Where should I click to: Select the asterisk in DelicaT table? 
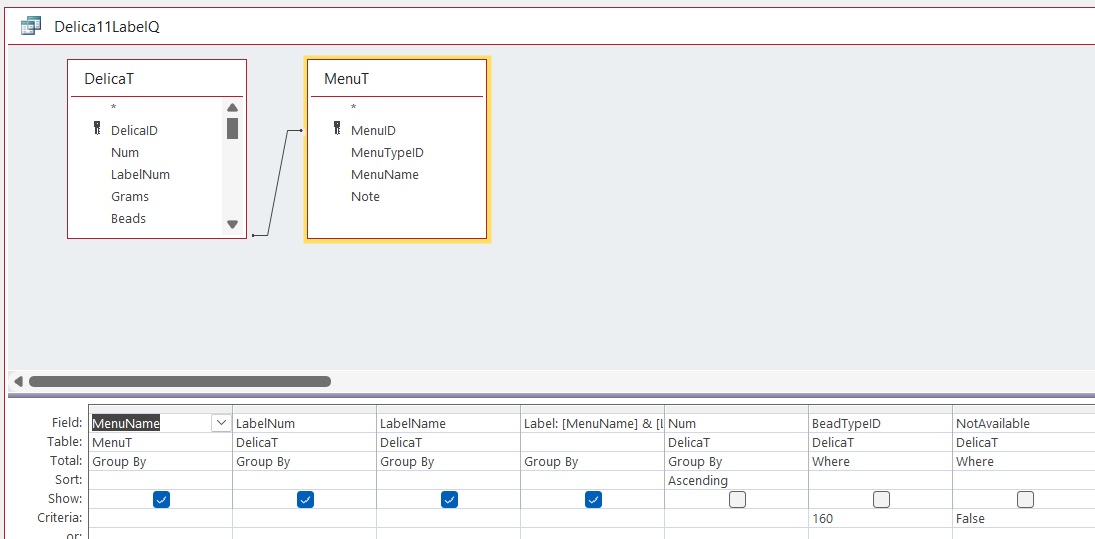click(113, 108)
